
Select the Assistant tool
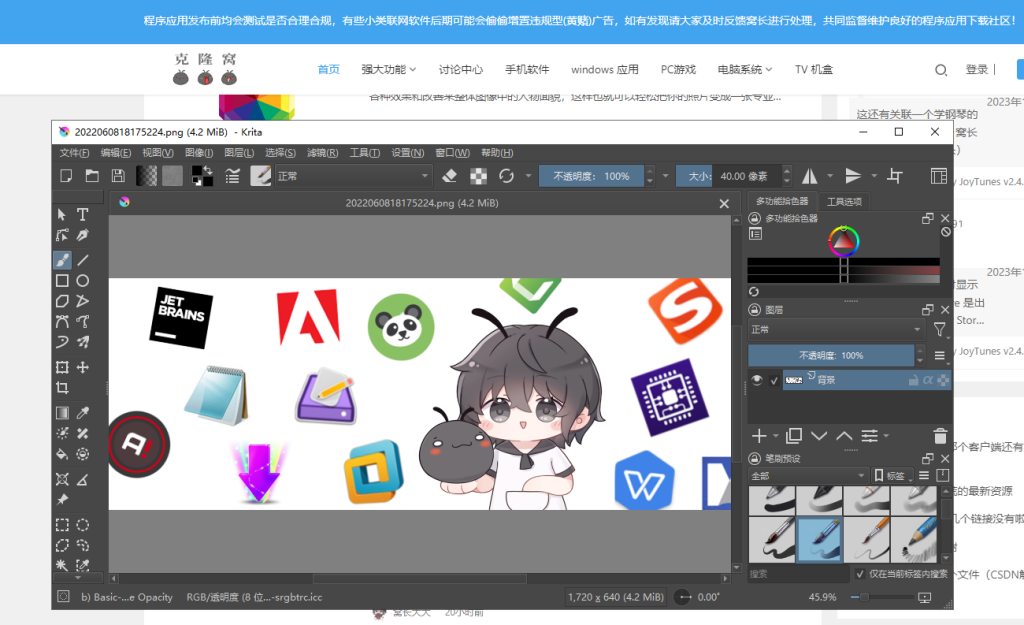(62, 479)
